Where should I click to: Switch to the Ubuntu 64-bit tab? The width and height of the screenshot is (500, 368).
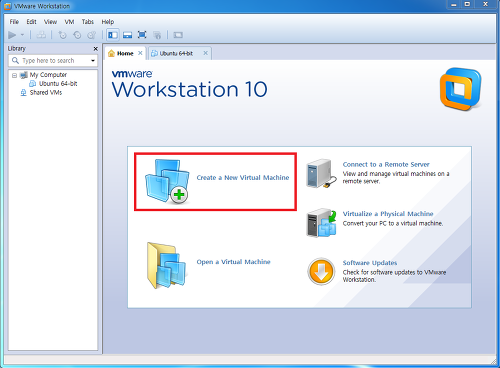(176, 53)
